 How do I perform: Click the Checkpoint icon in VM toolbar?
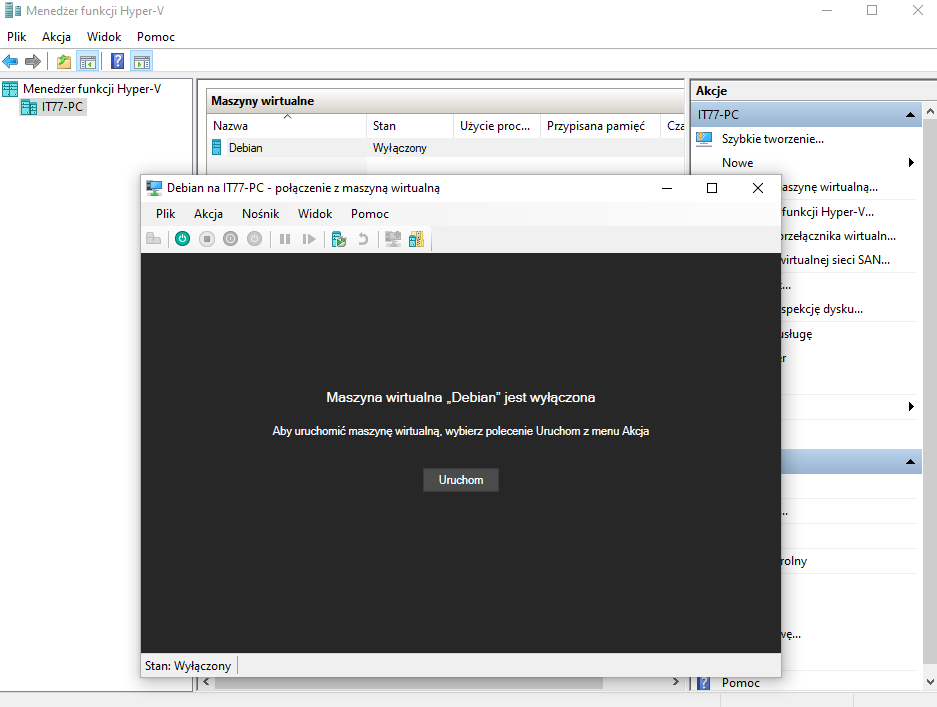click(x=339, y=239)
